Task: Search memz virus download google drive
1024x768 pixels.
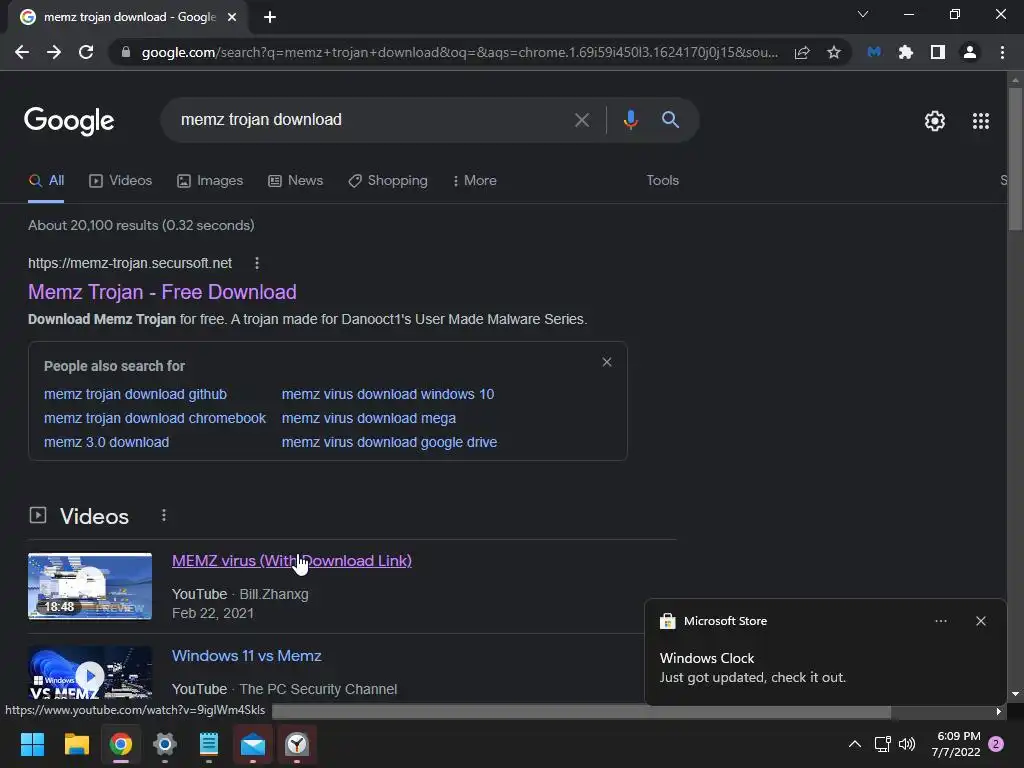Action: click(389, 442)
